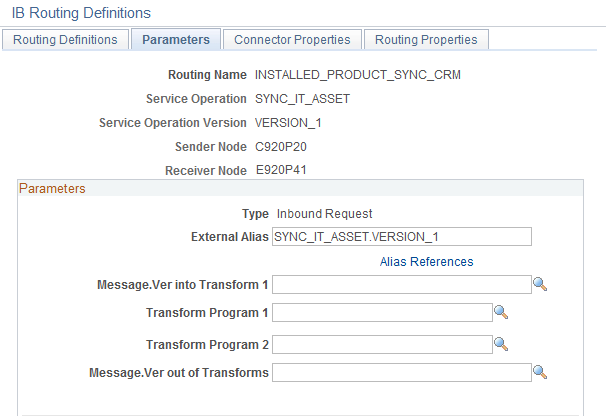Image resolution: width=606 pixels, height=416 pixels.
Task: Click into the Transform Program 1 field
Action: pyautogui.click(x=382, y=313)
